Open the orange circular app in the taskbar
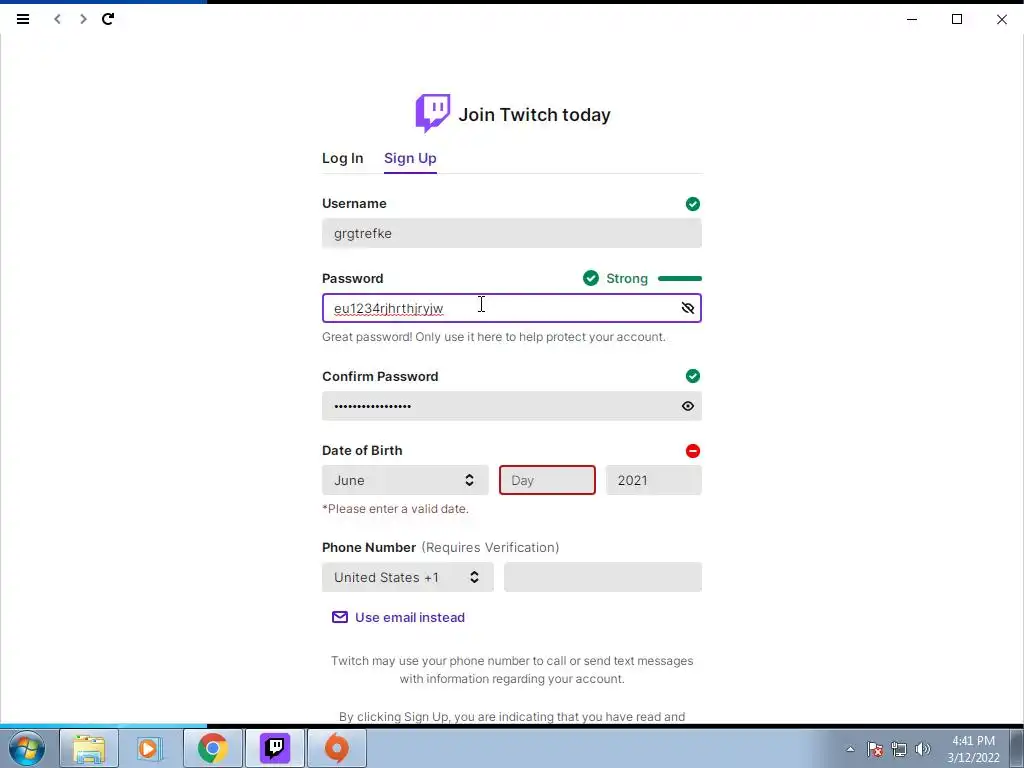The image size is (1024, 768). click(336, 748)
